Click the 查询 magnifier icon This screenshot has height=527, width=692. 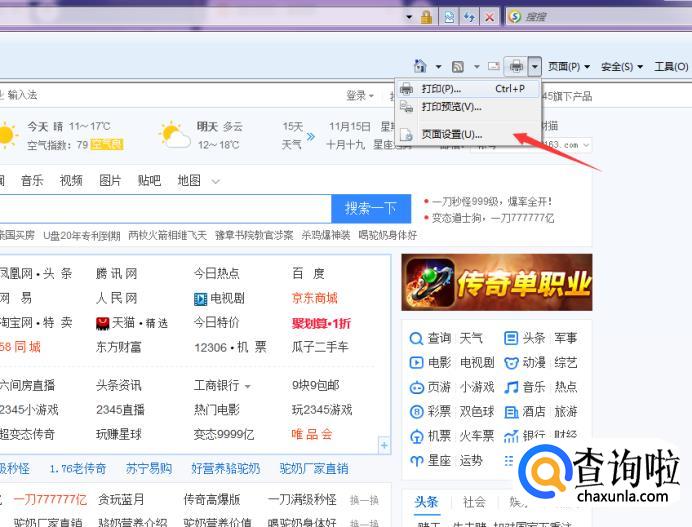416,339
